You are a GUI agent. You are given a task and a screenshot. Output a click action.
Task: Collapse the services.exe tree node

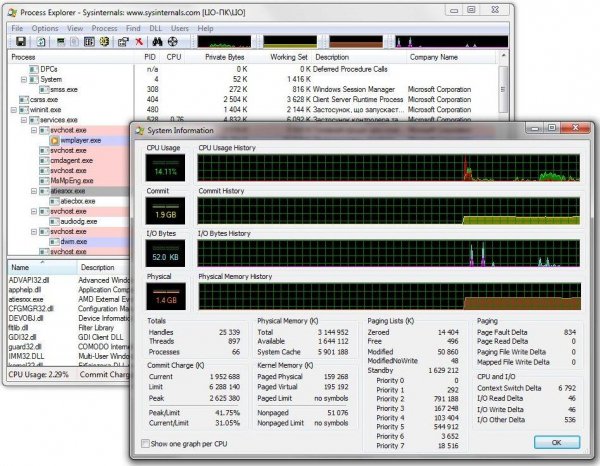click(24, 120)
